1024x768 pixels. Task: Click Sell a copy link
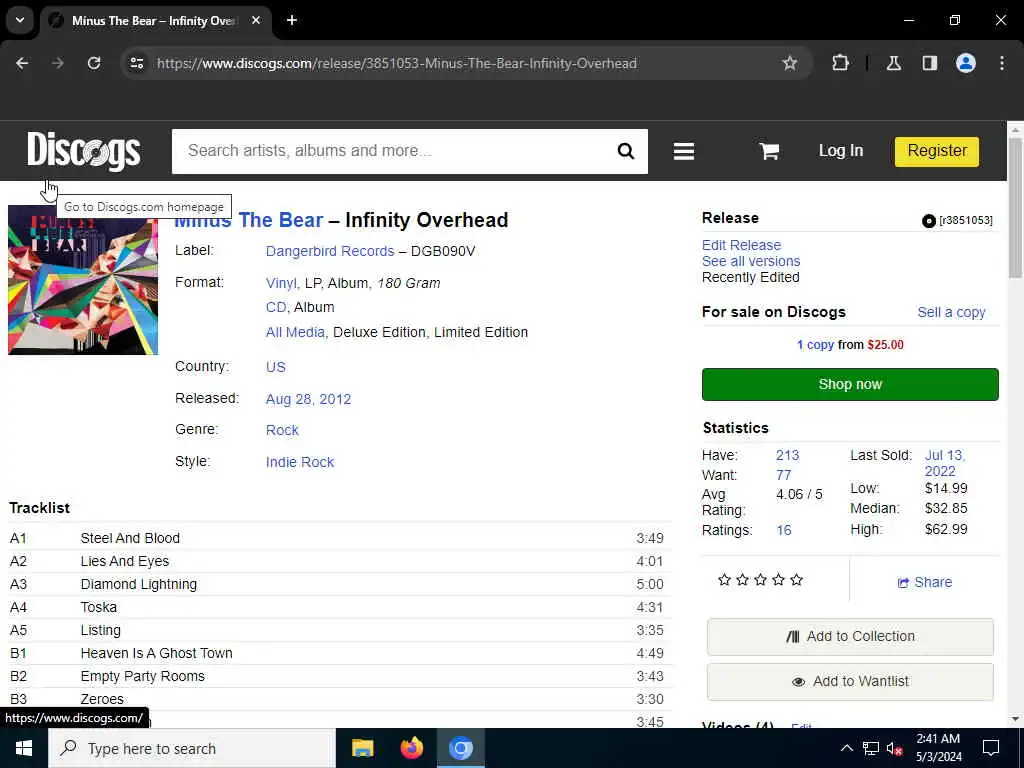tap(952, 312)
